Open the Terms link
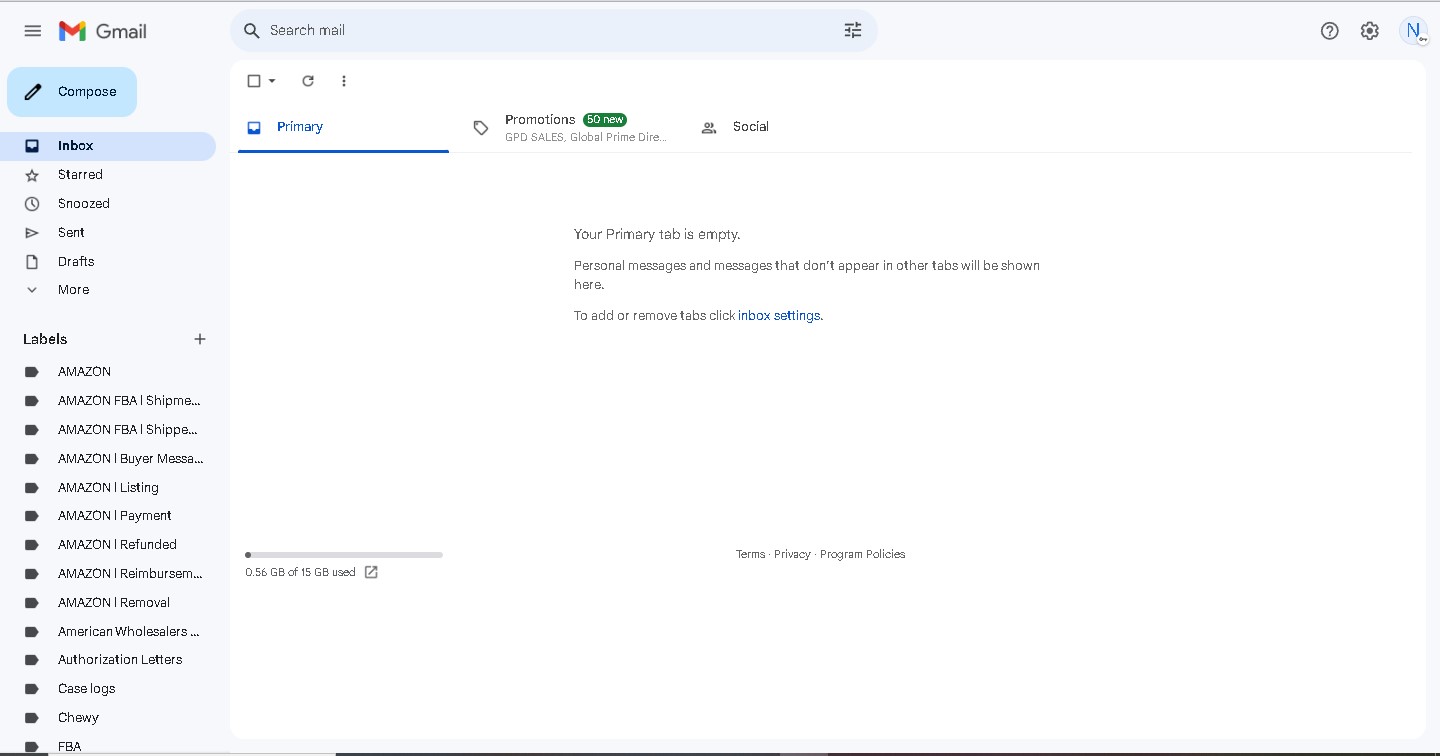Screen dimensions: 1440x756 pyautogui.click(x=750, y=554)
